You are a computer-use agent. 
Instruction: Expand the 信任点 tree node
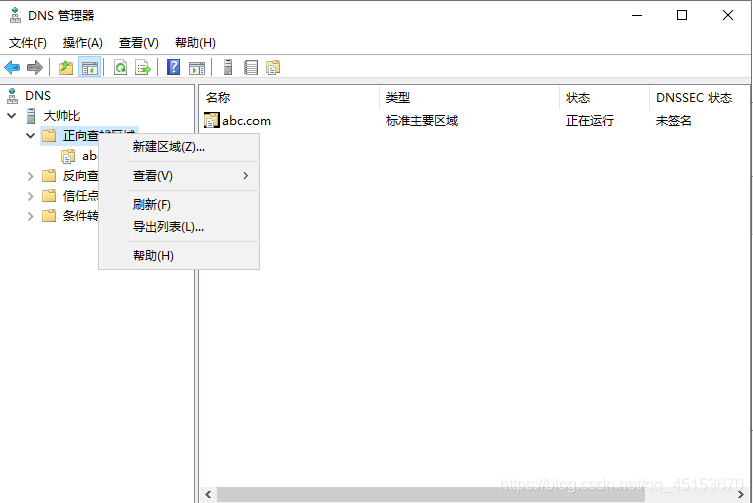coord(30,196)
